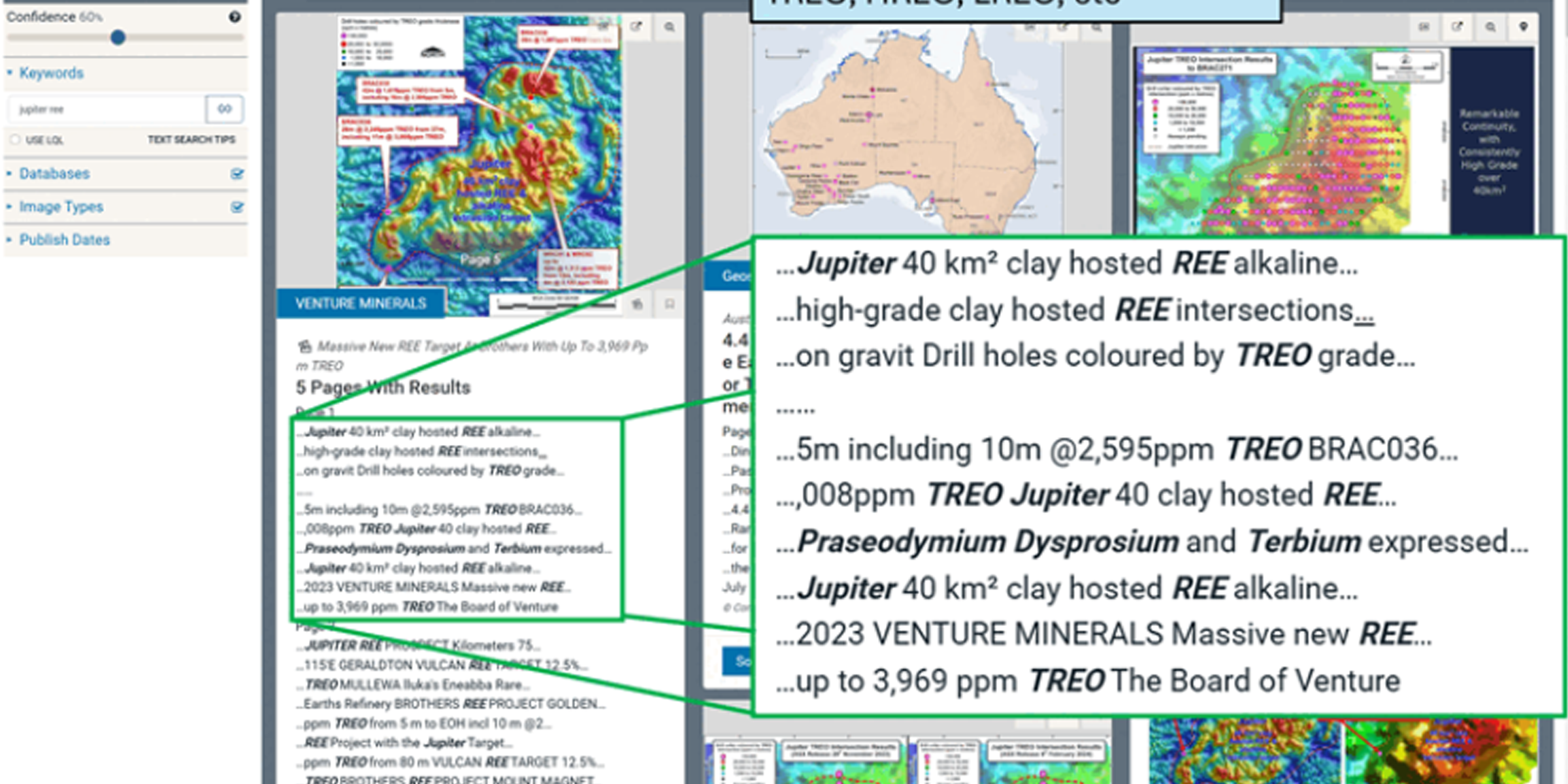The image size is (1568, 784).
Task: Expand the Publish Dates filter section
Action: [64, 240]
